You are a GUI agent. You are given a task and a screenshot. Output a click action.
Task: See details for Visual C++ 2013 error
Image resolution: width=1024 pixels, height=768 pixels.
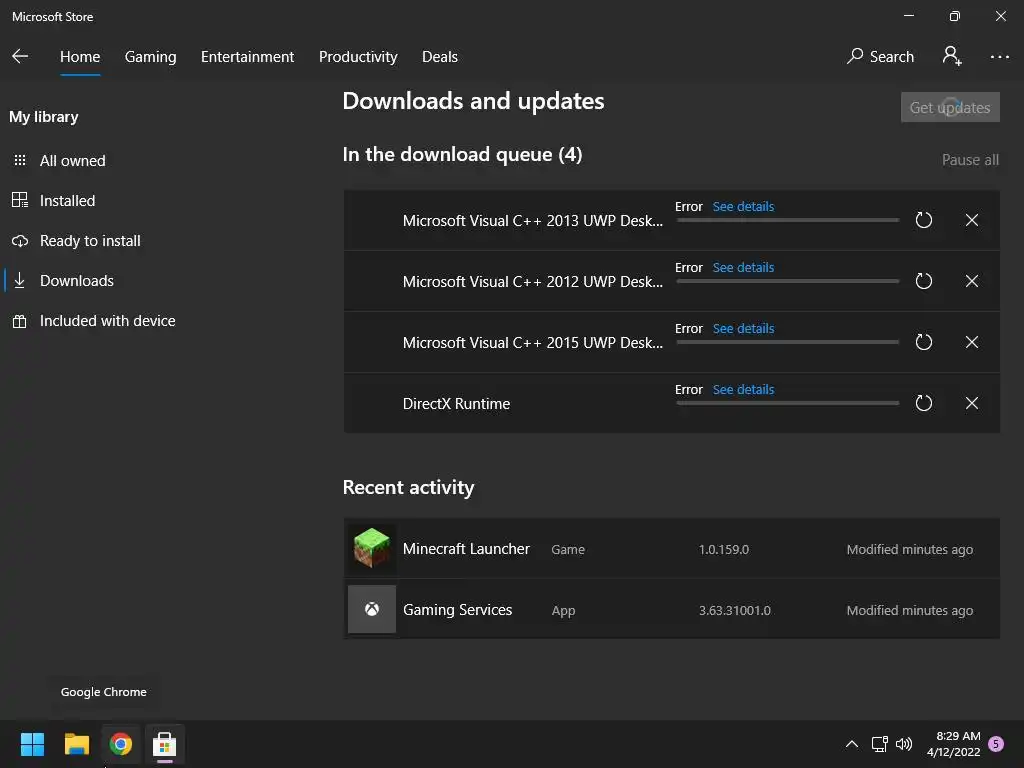tap(743, 206)
